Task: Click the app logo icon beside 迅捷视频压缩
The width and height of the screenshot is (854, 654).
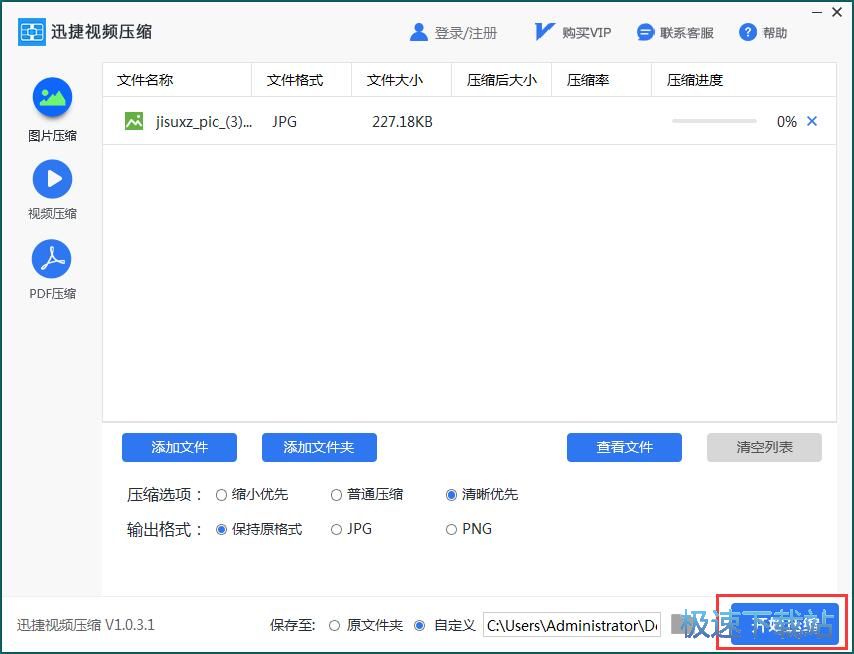Action: [32, 32]
